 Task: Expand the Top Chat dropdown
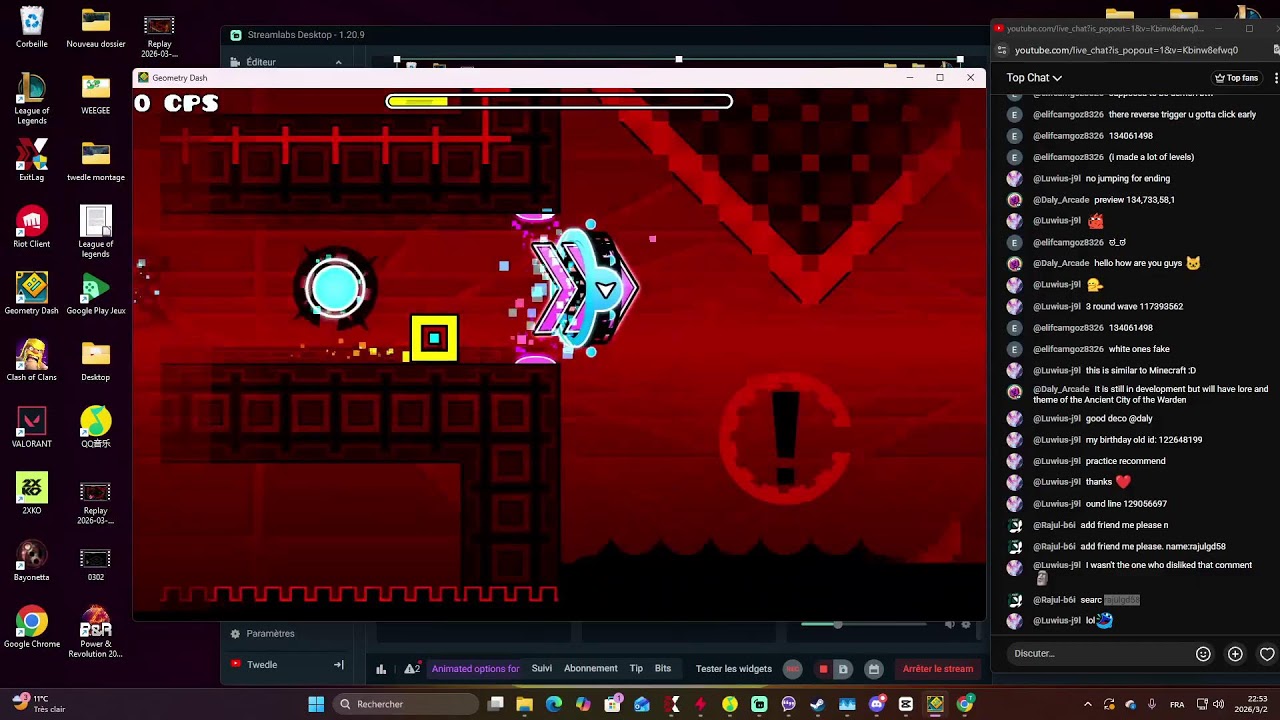point(1034,78)
